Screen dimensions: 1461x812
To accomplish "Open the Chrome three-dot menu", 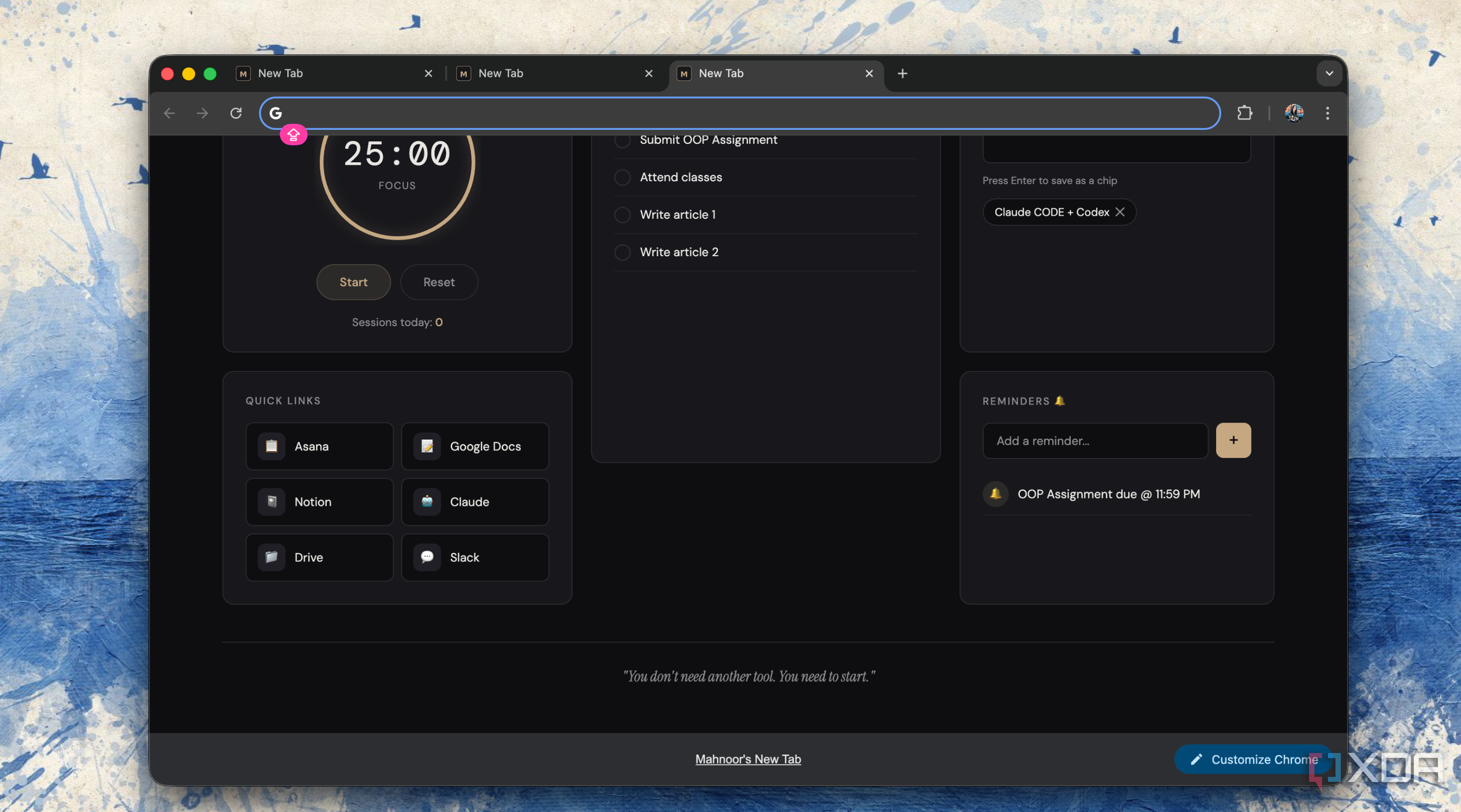I will click(x=1327, y=113).
